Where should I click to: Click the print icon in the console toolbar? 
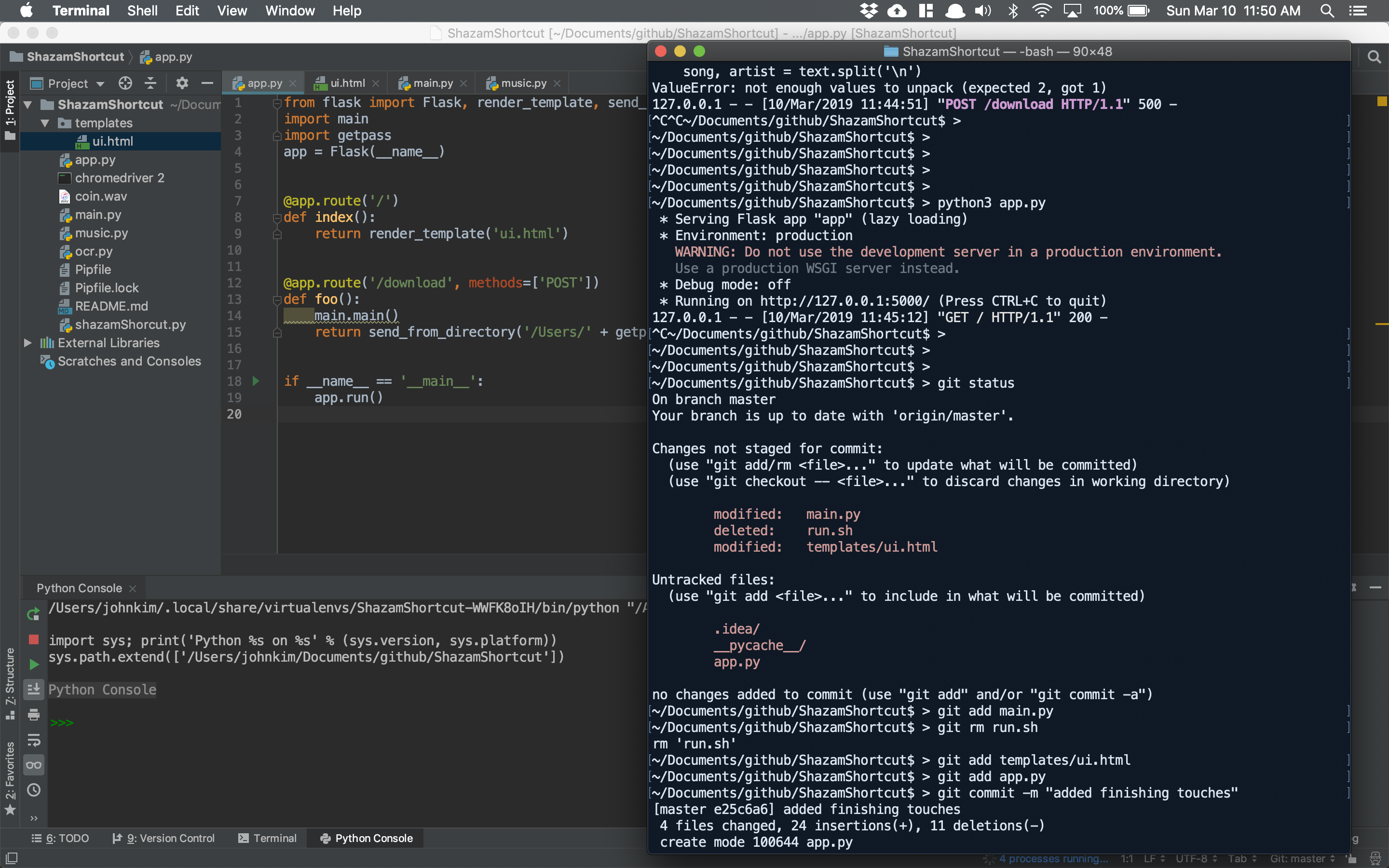[x=33, y=715]
